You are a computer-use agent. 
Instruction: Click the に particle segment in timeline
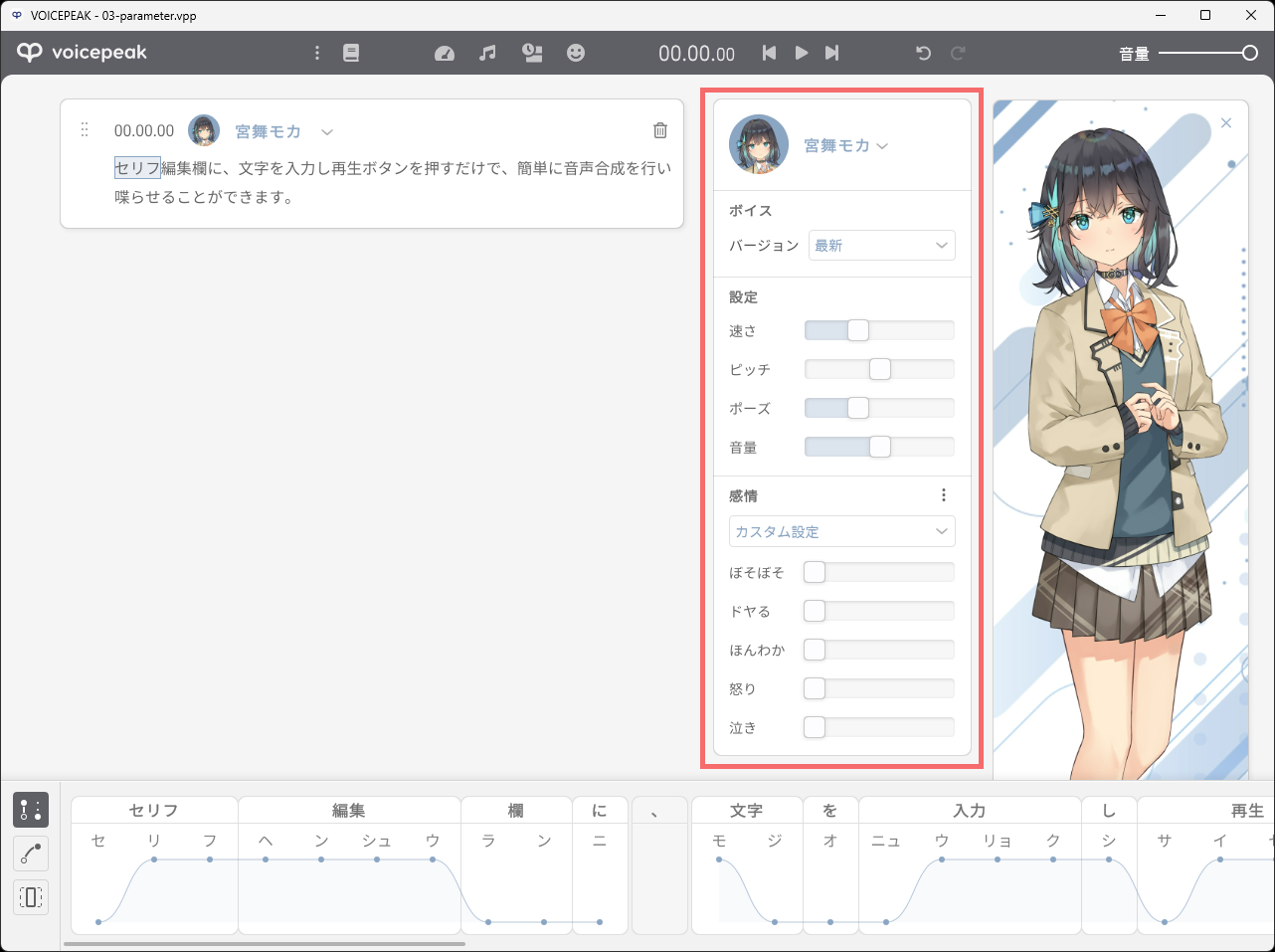point(600,810)
